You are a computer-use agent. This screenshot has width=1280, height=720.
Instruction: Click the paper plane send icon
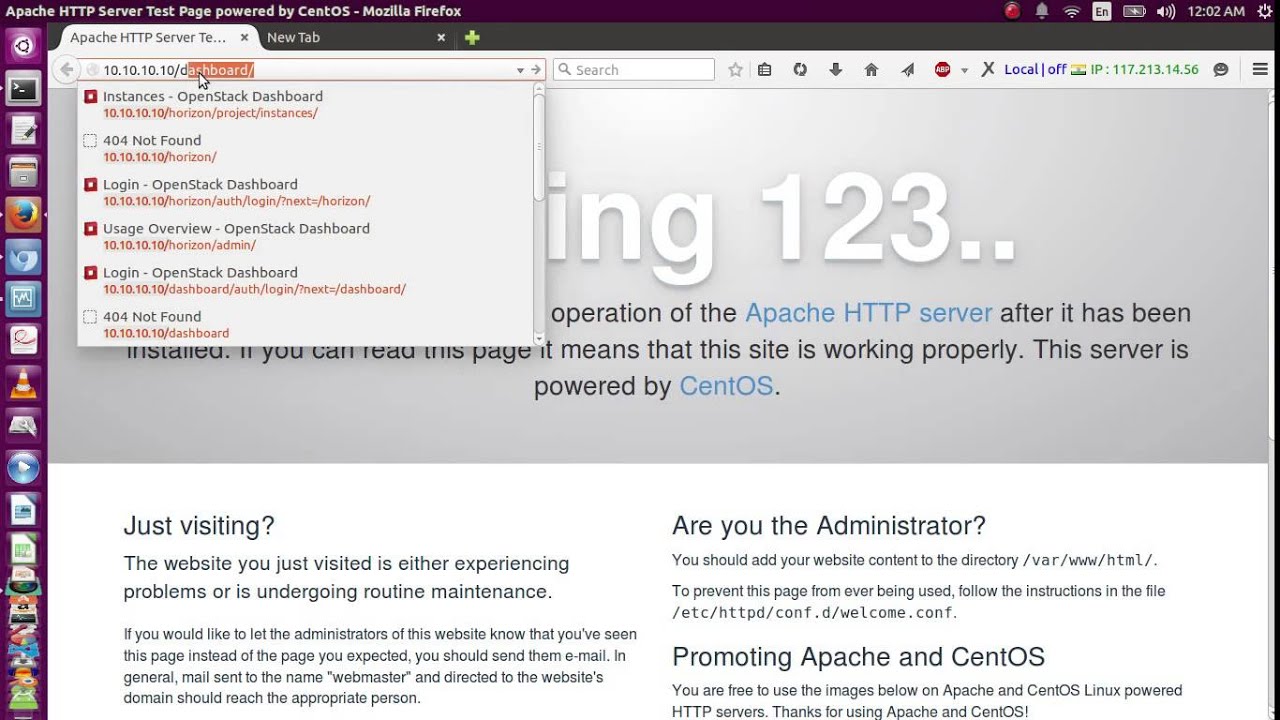(907, 70)
